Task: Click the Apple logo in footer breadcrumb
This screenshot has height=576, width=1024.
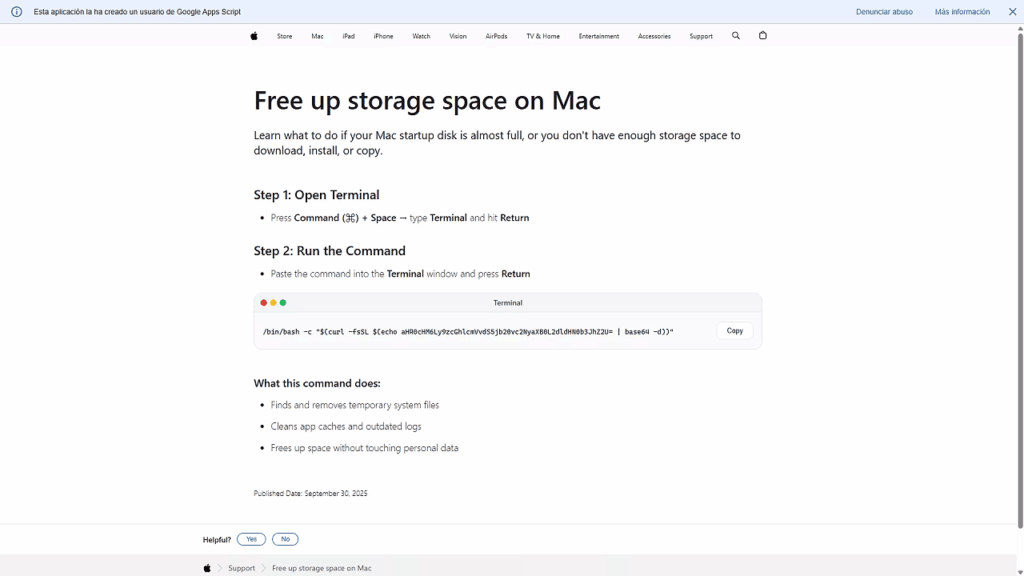Action: (207, 568)
